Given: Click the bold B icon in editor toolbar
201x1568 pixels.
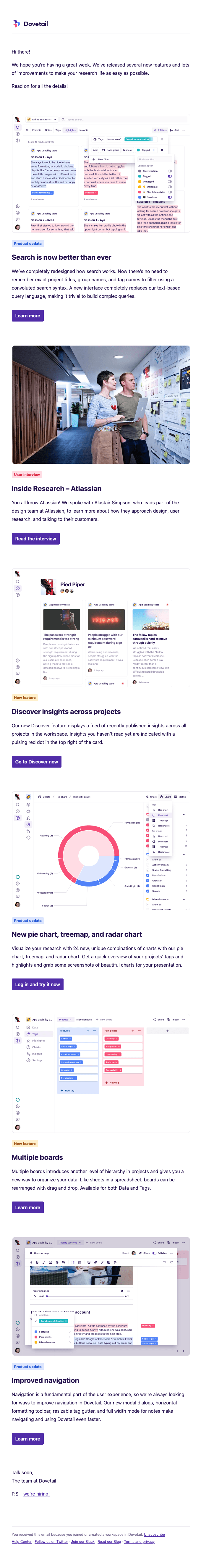Looking at the screenshot, I should (38, 1262).
